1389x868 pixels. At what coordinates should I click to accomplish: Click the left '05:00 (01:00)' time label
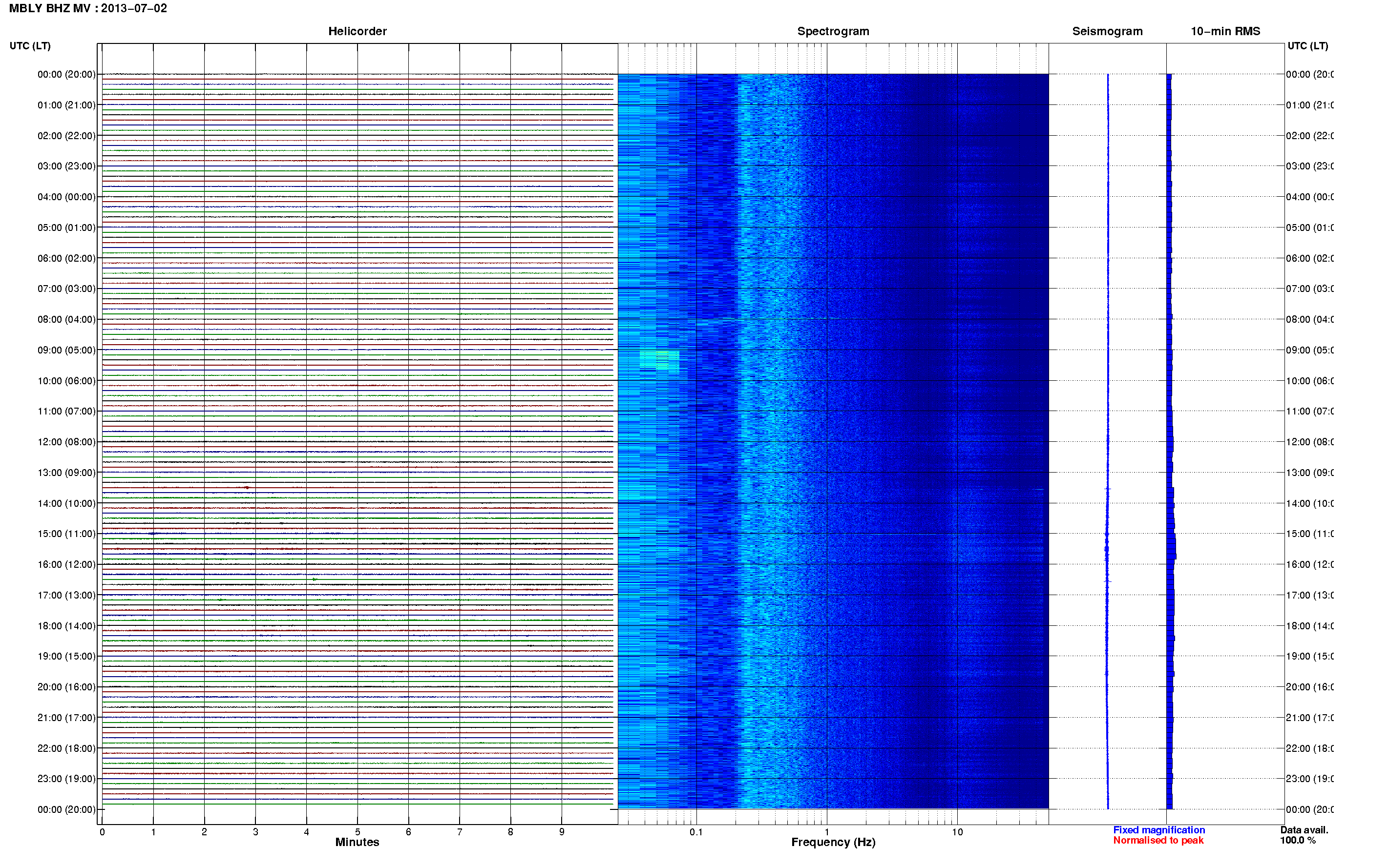(66, 227)
